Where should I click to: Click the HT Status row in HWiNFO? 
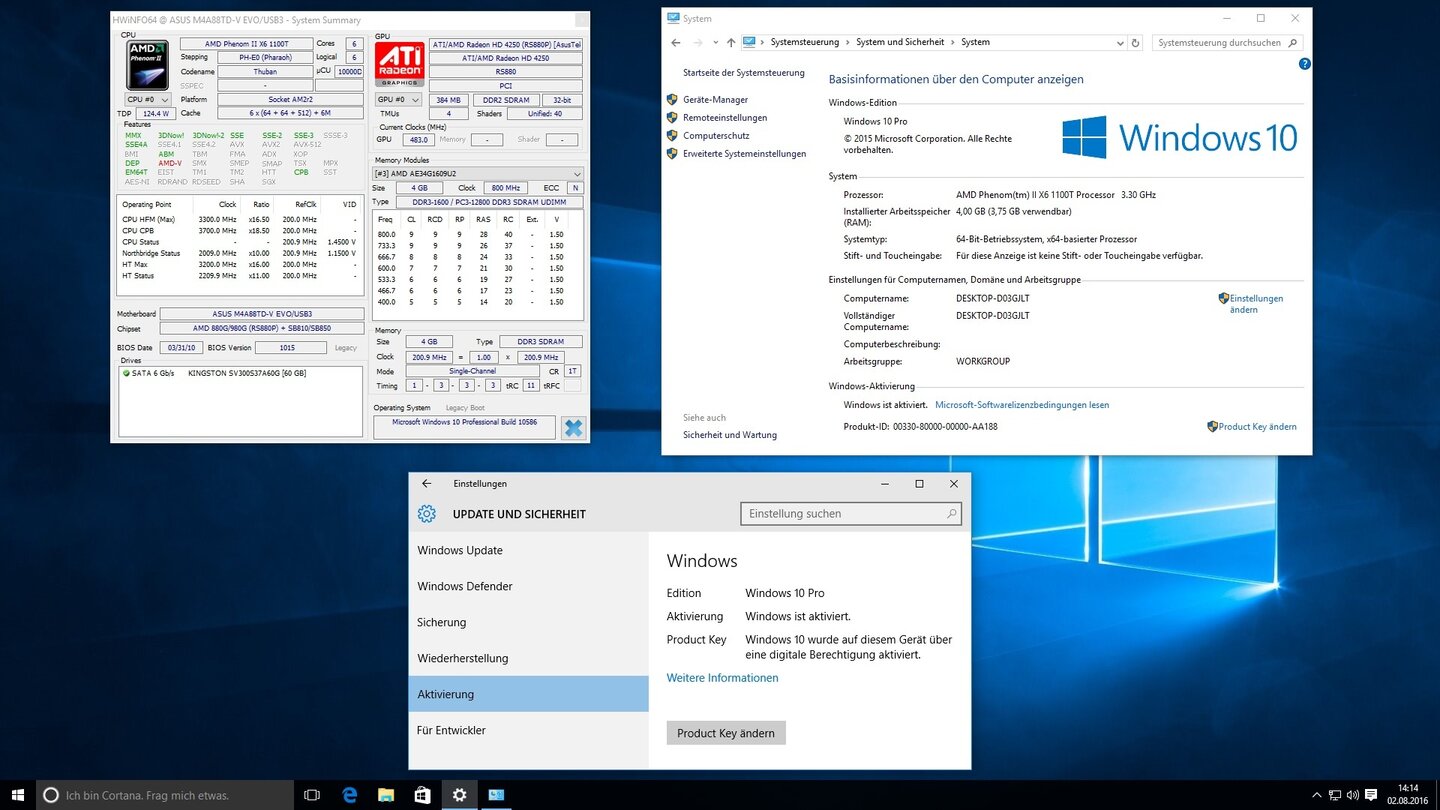coord(239,275)
